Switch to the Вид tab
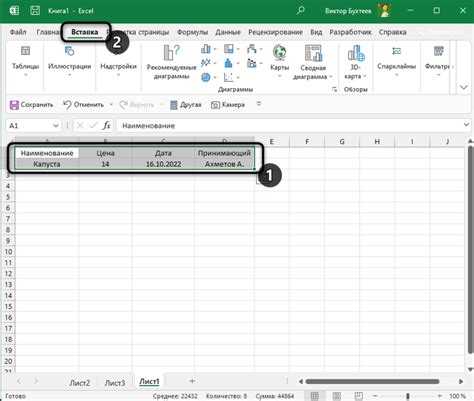This screenshot has width=474, height=401. coord(316,32)
